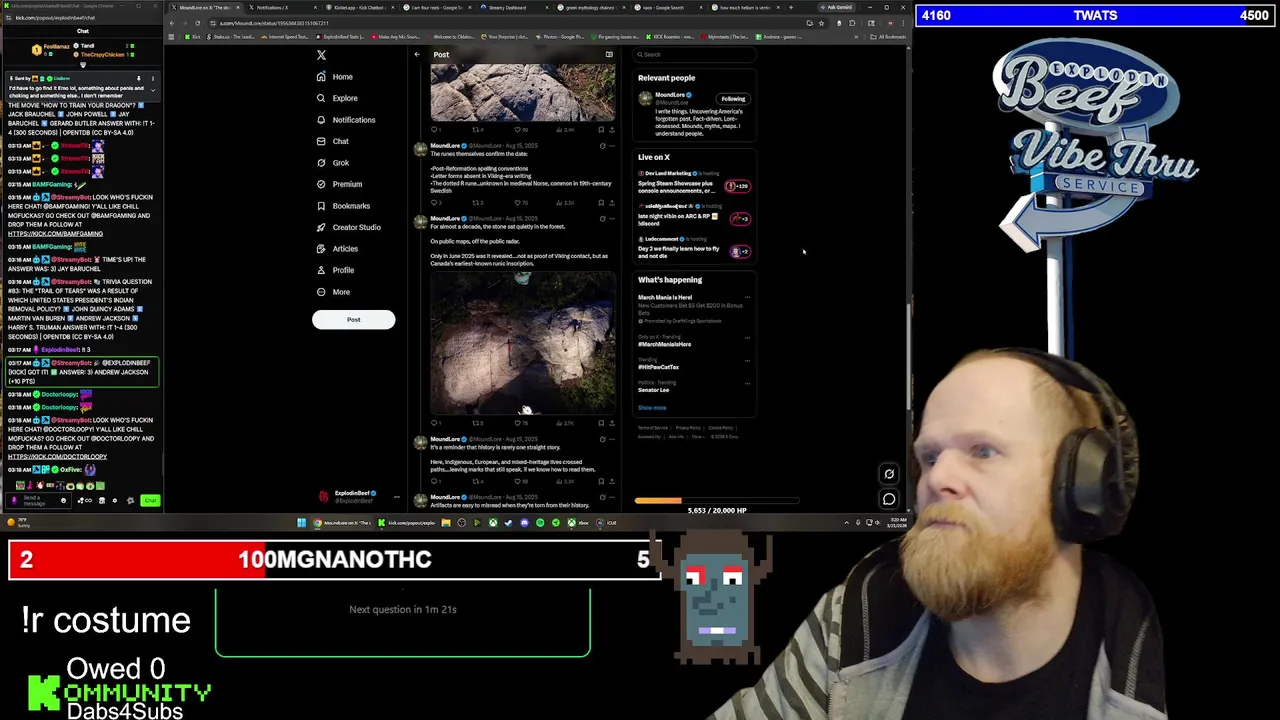Open Home in X sidebar
The image size is (1280, 720).
(334, 77)
